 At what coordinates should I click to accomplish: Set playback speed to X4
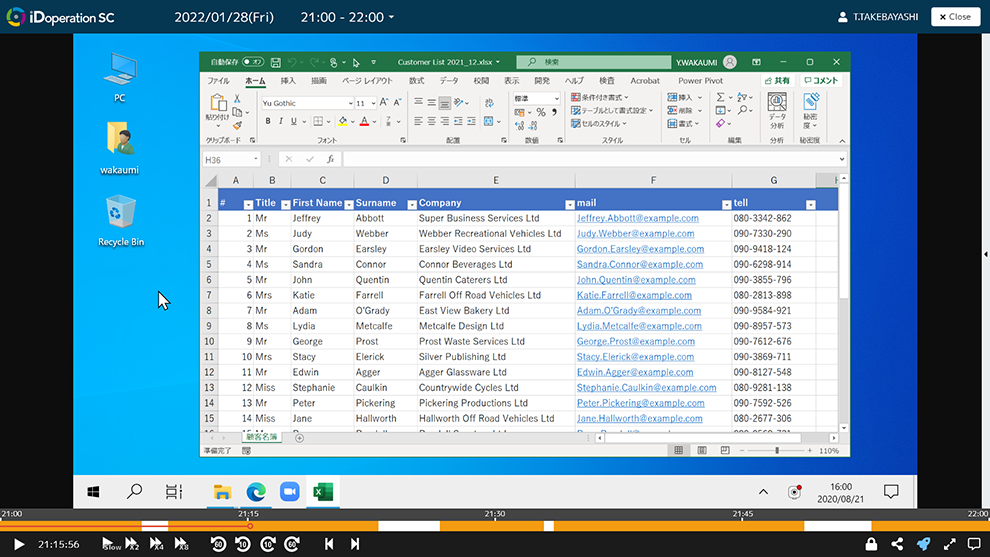coord(157,544)
